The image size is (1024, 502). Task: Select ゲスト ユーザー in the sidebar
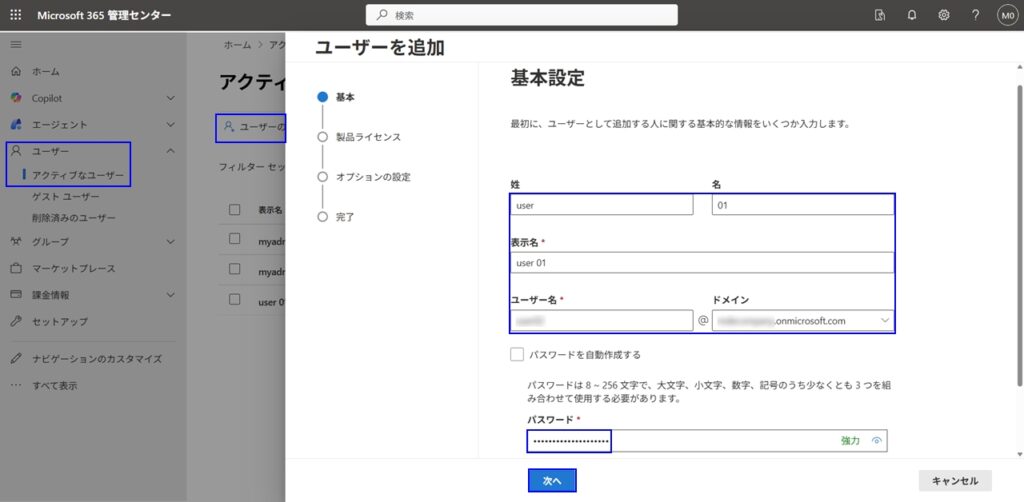pyautogui.click(x=66, y=197)
